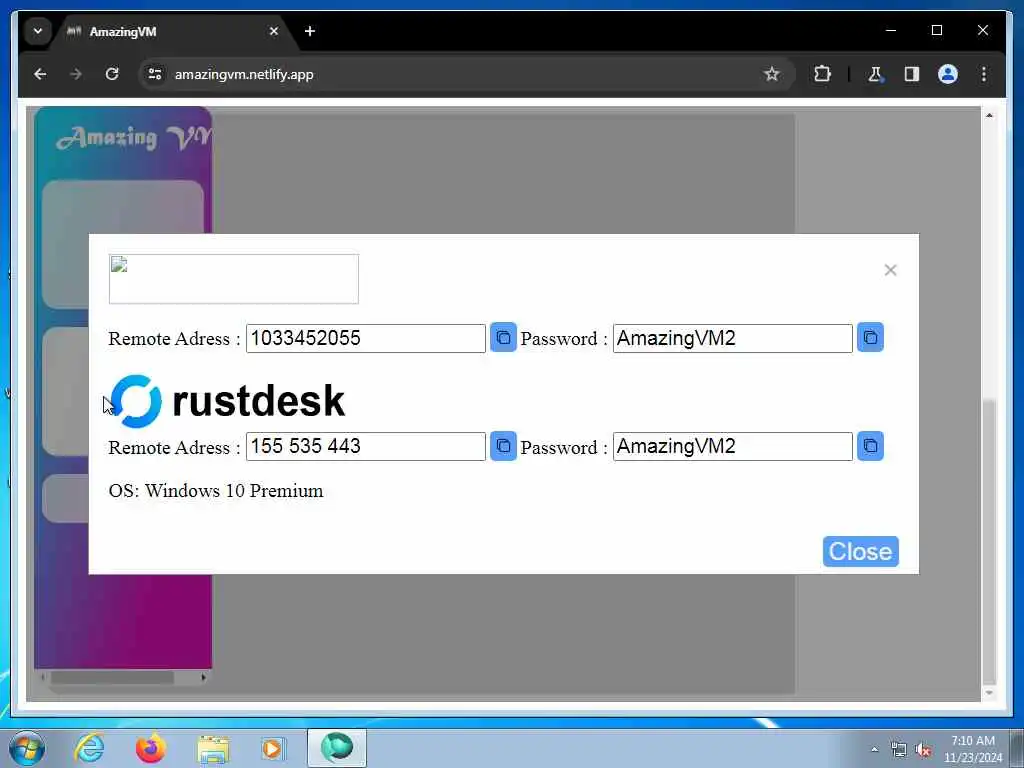The image size is (1024, 768).
Task: Click the blue Close button
Action: (x=860, y=551)
